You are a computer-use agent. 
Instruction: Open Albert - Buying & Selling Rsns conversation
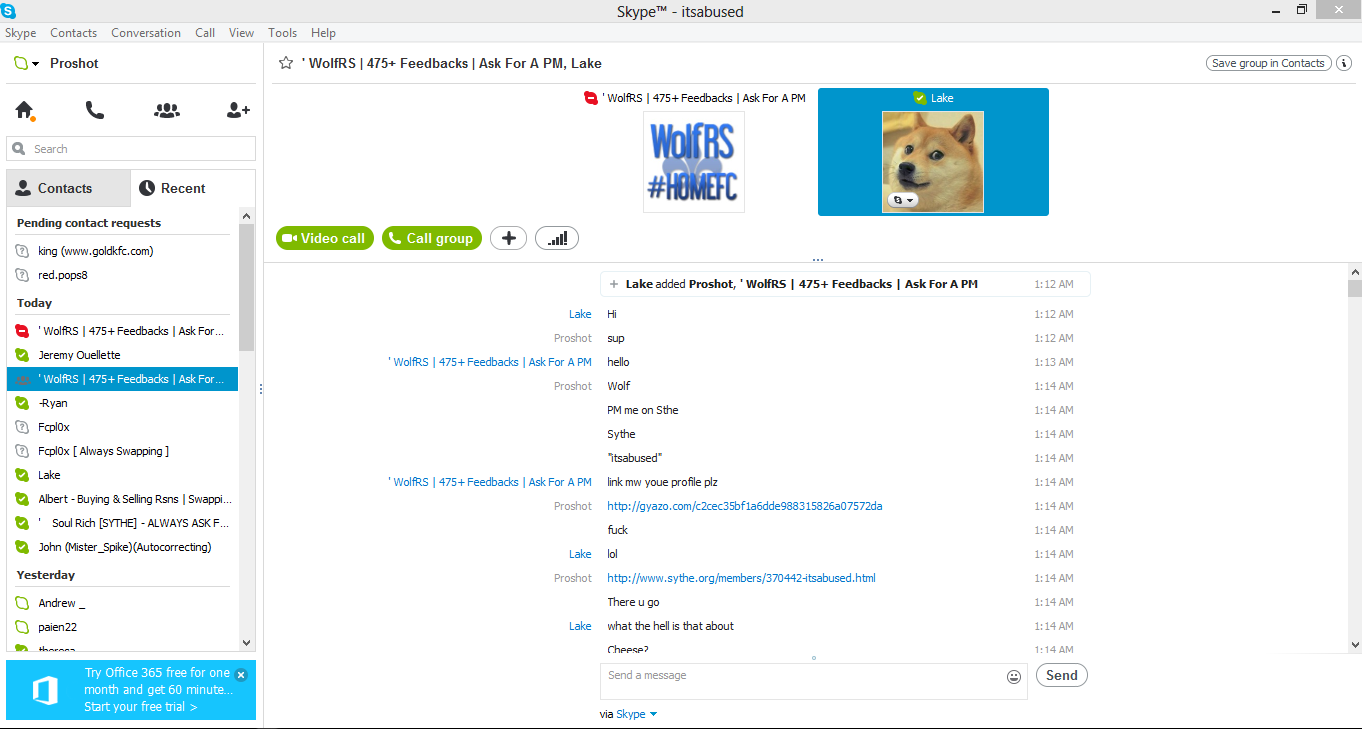(122, 499)
